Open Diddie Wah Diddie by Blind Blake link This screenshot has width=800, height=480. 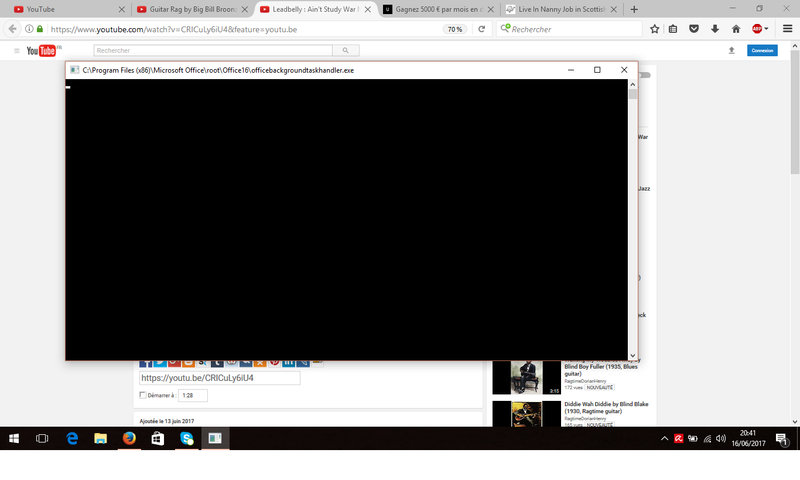(x=606, y=408)
